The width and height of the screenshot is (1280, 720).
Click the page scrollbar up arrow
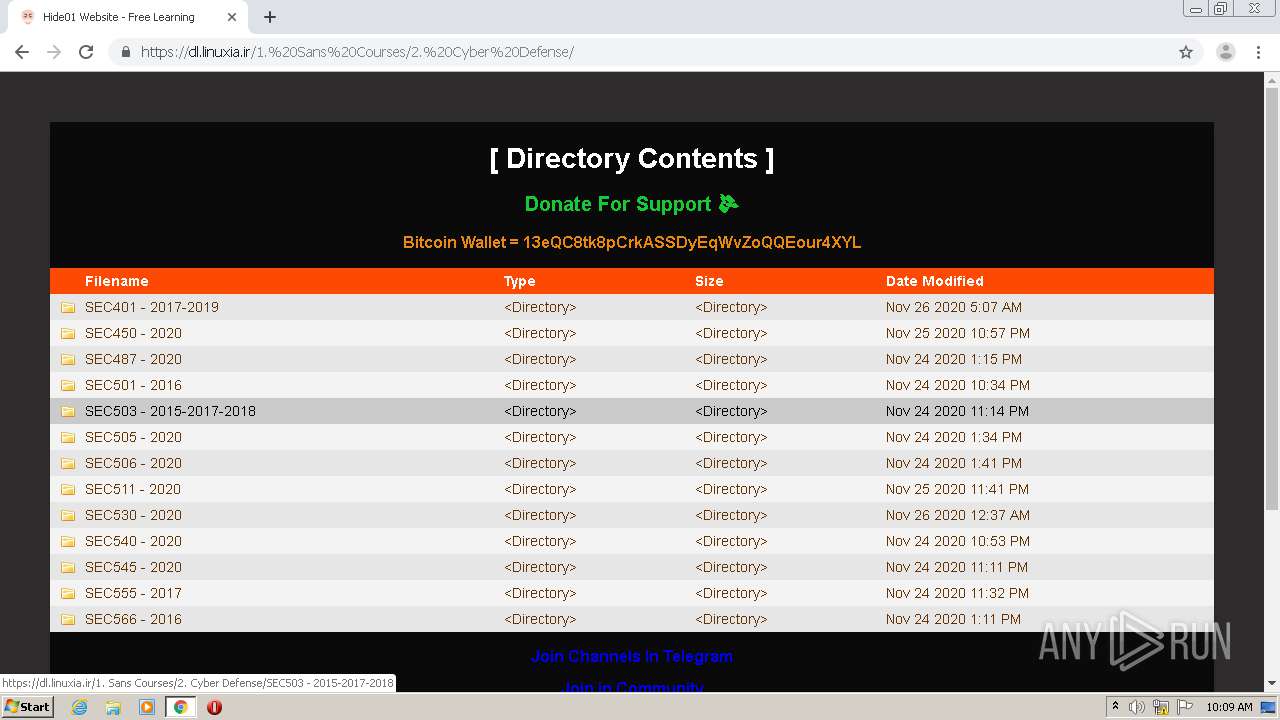[x=1272, y=79]
